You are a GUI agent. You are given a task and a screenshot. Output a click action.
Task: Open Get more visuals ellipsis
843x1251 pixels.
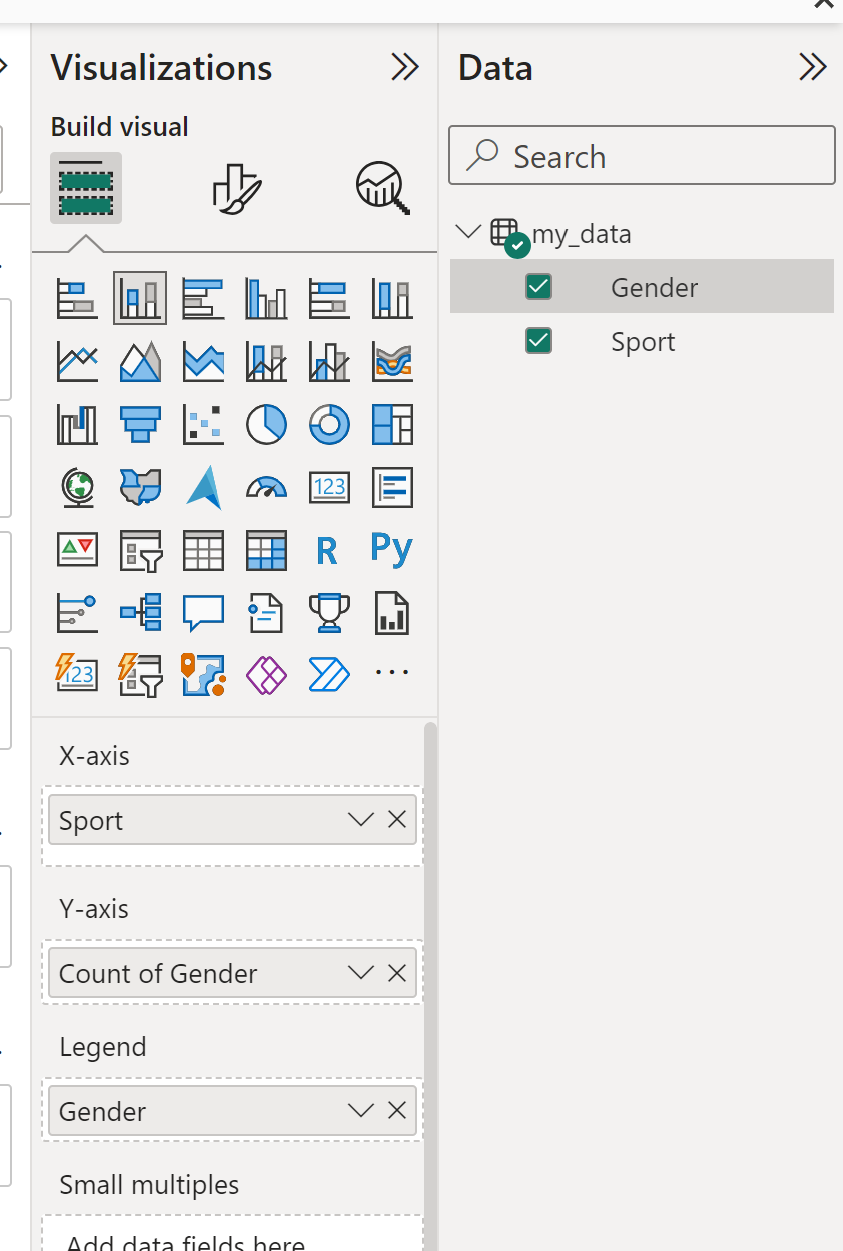(392, 674)
